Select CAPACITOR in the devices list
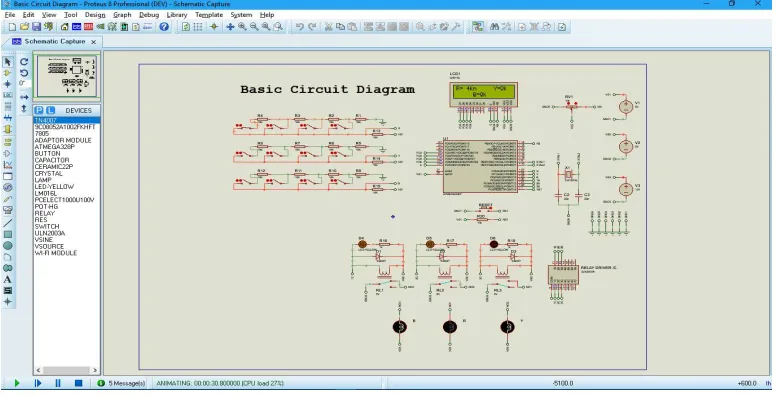The width and height of the screenshot is (776, 396). point(52,160)
